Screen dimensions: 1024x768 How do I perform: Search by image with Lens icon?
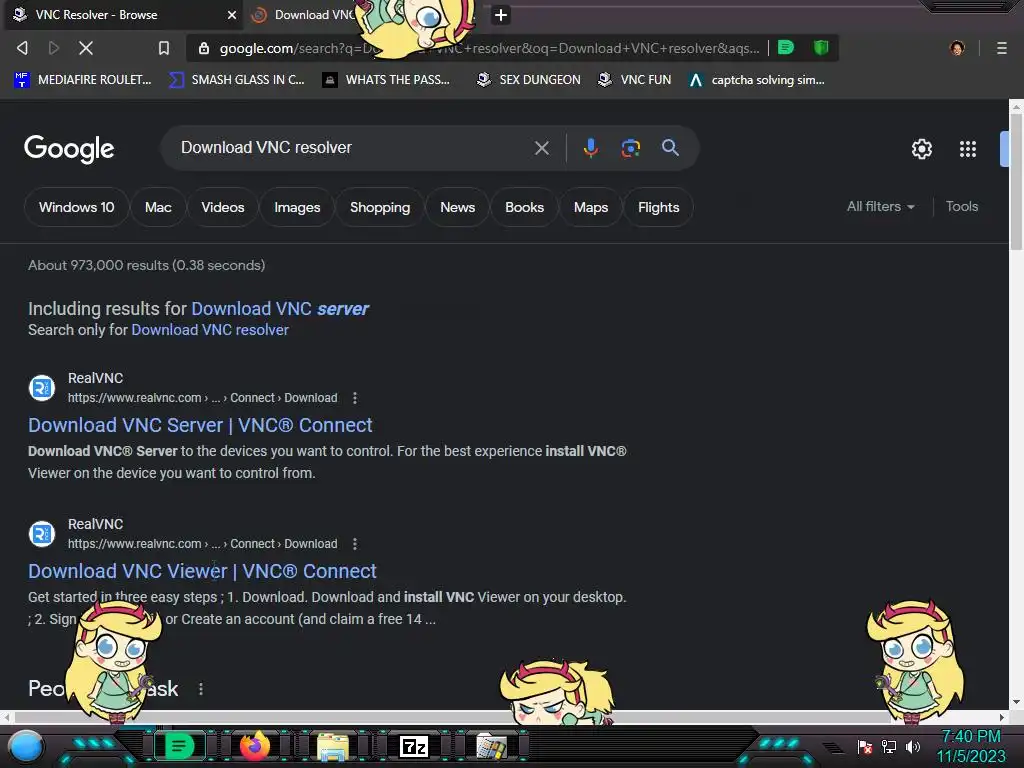(630, 148)
